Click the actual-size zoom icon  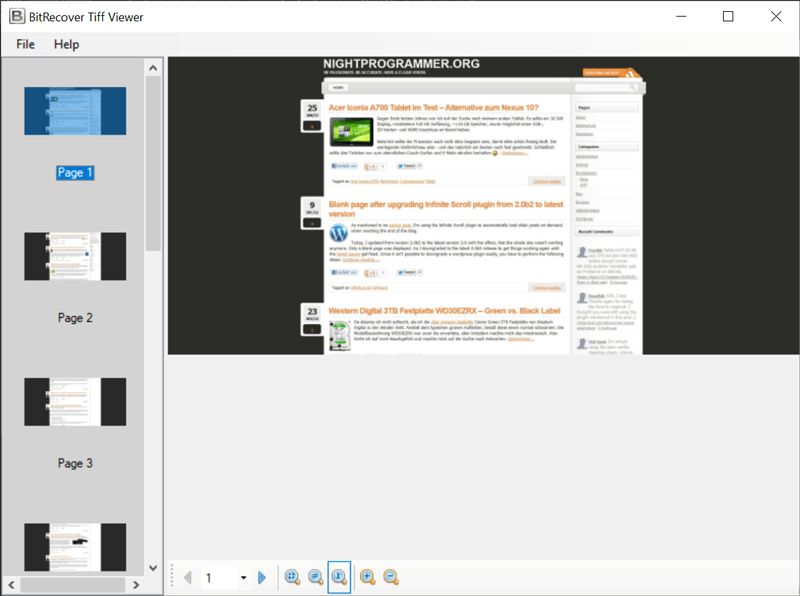(x=339, y=577)
